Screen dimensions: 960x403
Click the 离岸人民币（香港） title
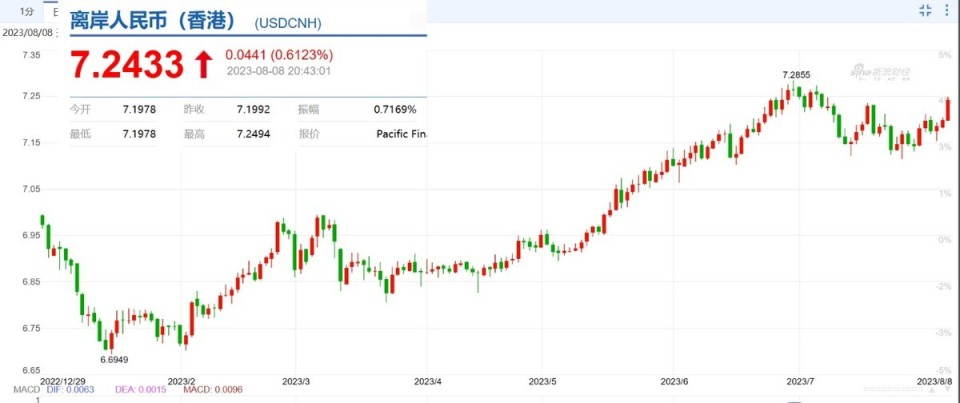click(x=153, y=21)
